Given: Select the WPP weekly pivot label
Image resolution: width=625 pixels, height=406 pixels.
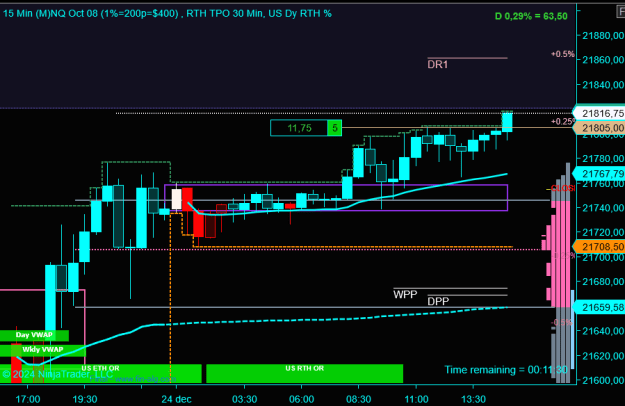Looking at the screenshot, I should point(405,294).
